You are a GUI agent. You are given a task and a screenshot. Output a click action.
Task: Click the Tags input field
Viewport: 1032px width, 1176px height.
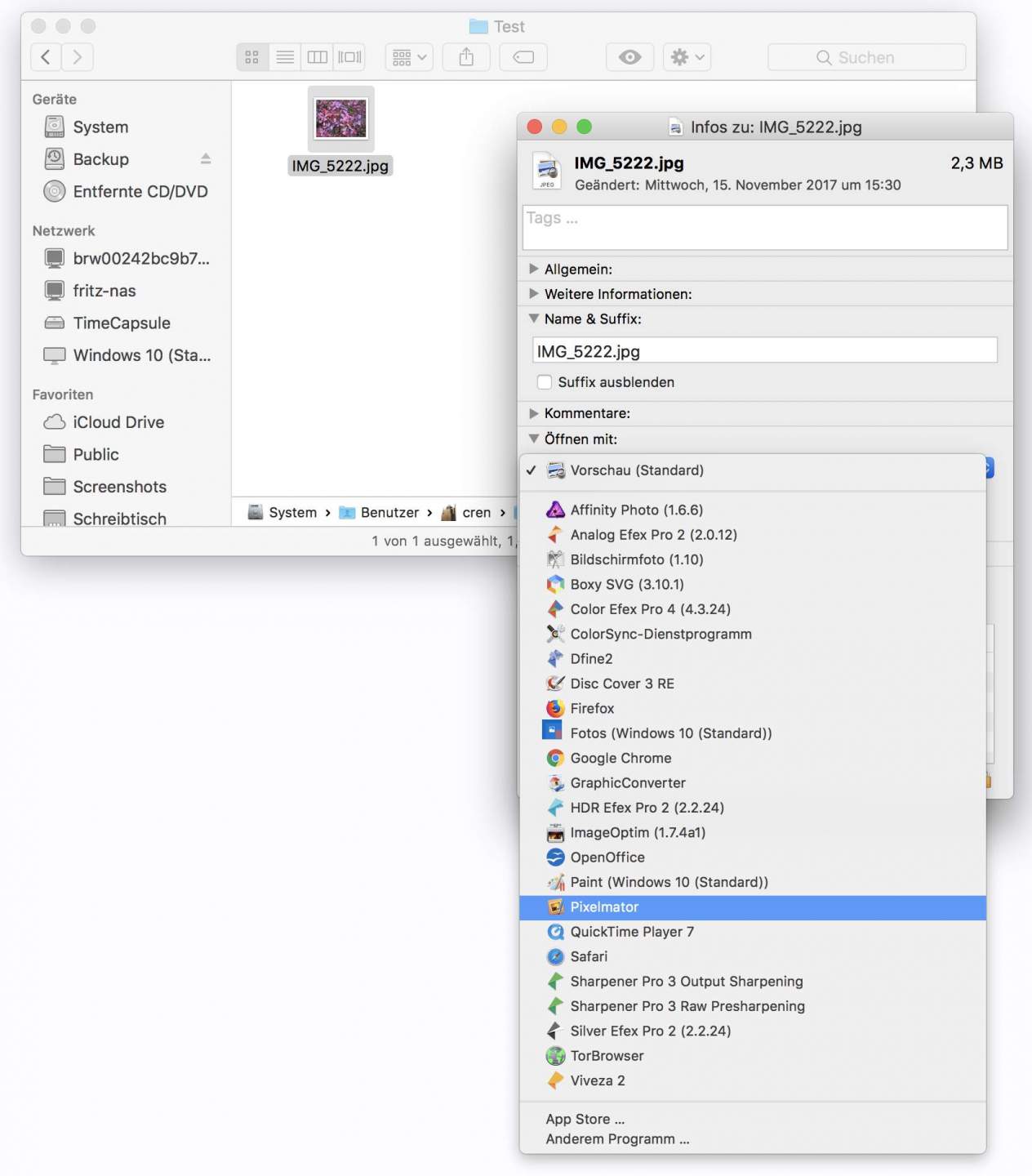coord(764,227)
